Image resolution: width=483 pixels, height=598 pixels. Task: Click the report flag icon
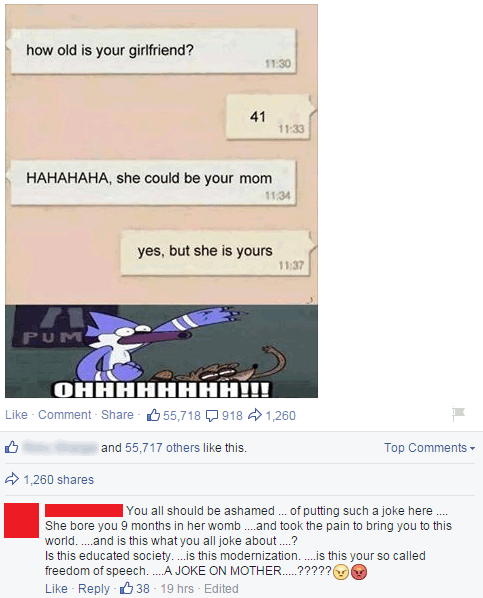[458, 413]
